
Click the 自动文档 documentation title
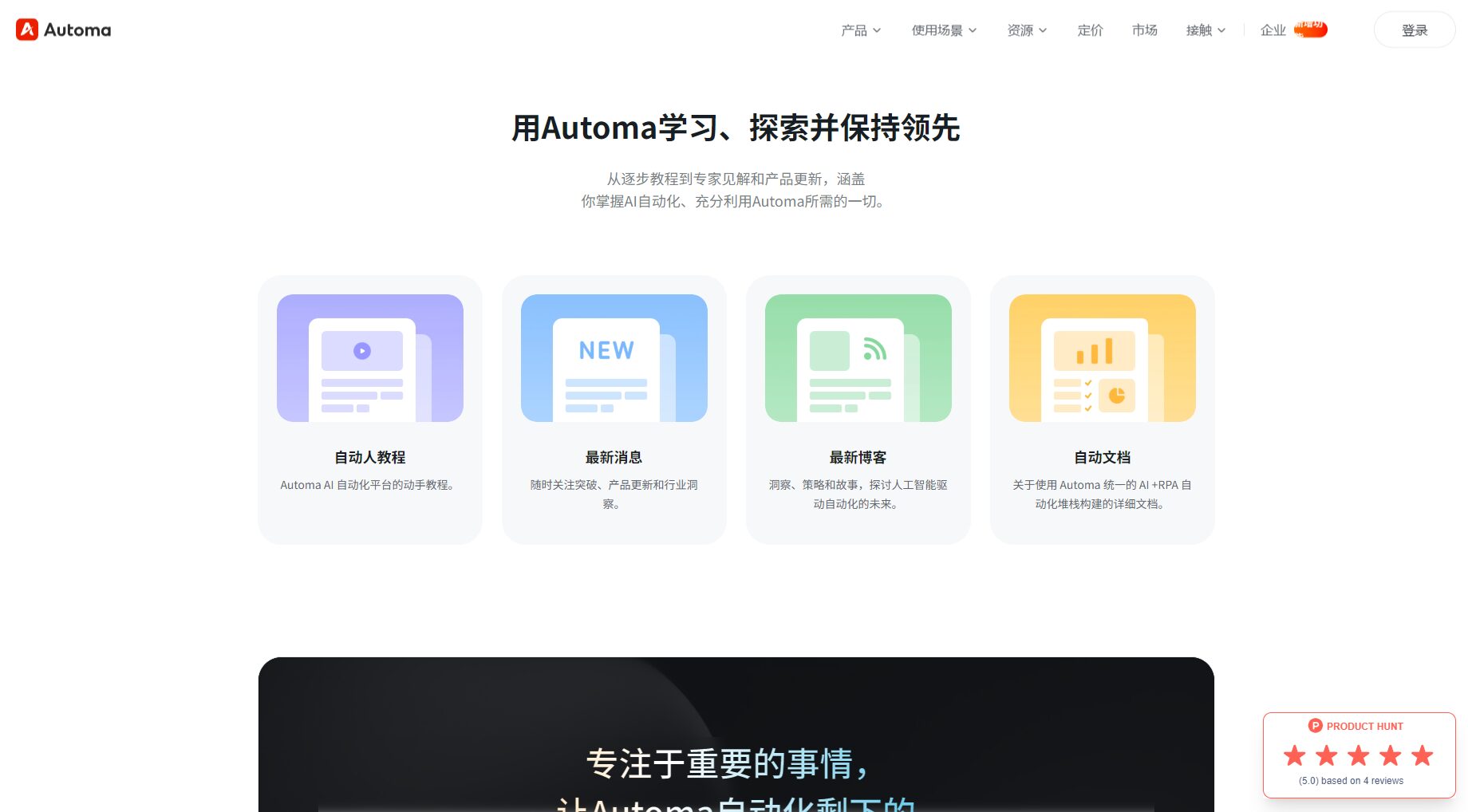click(1102, 457)
